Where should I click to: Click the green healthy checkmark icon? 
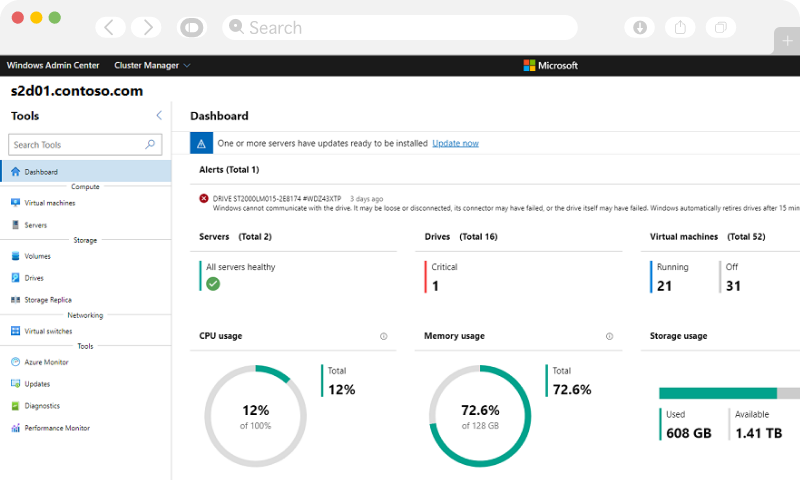[213, 284]
